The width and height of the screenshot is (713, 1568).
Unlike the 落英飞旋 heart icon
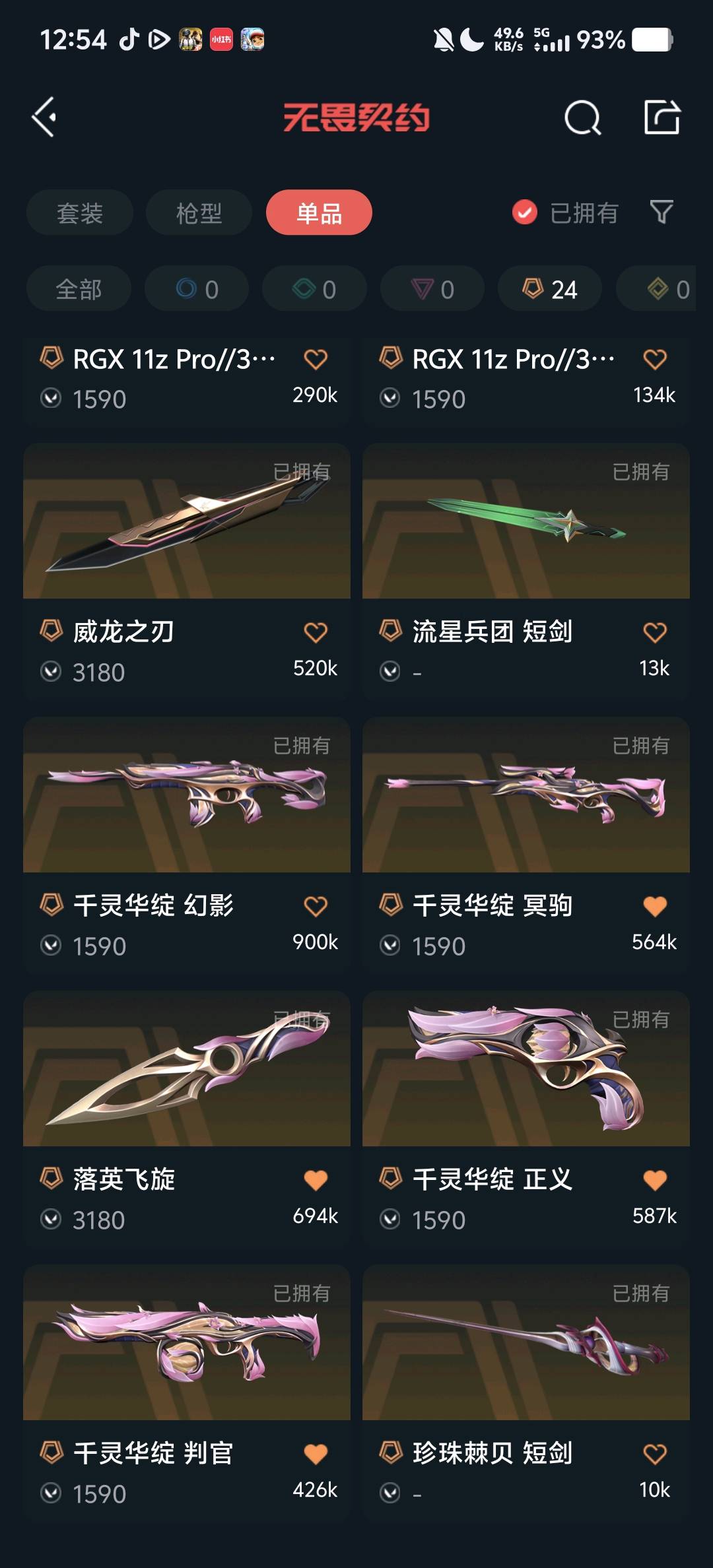point(316,1180)
